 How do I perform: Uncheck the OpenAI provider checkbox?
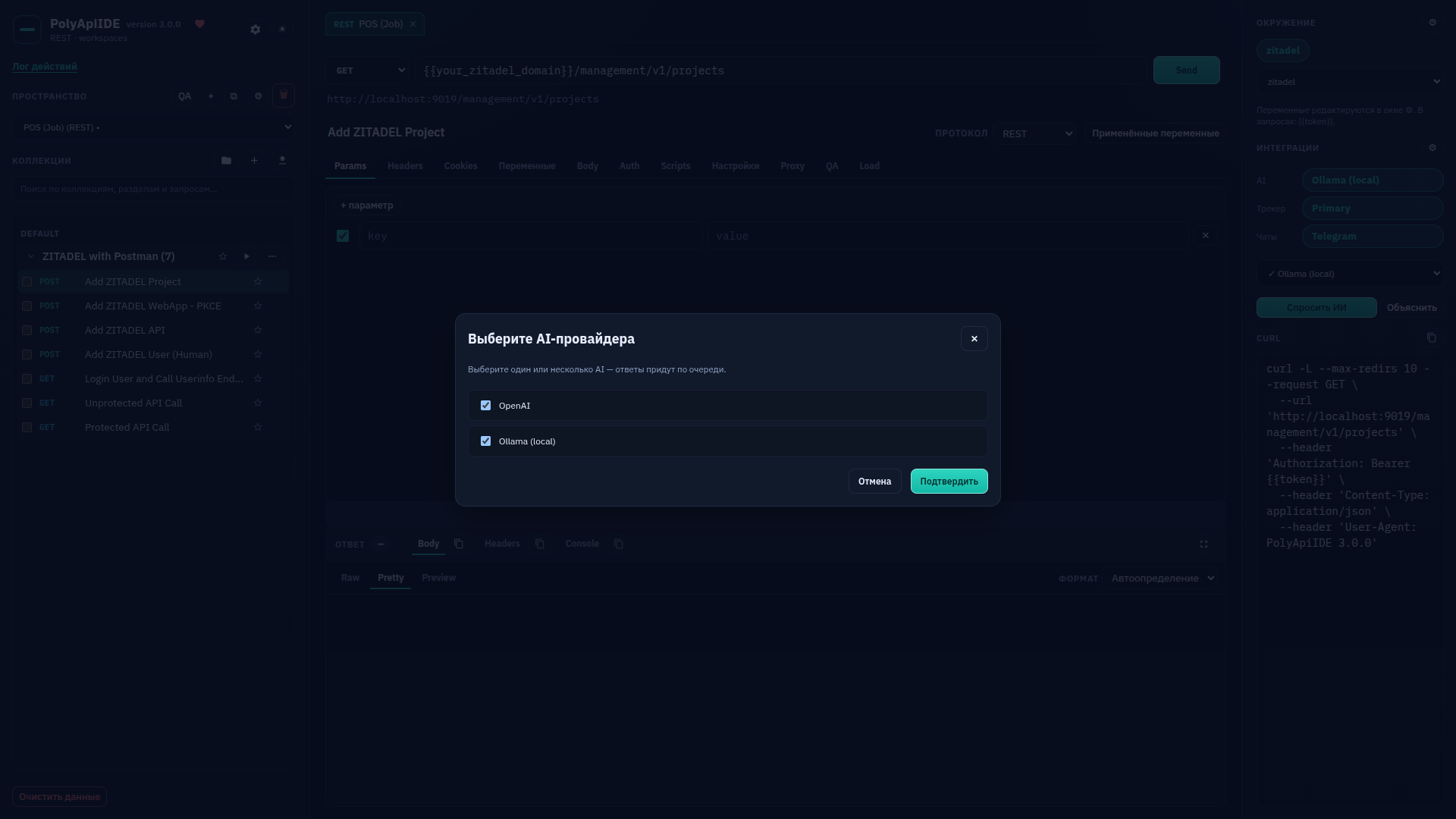coord(485,406)
